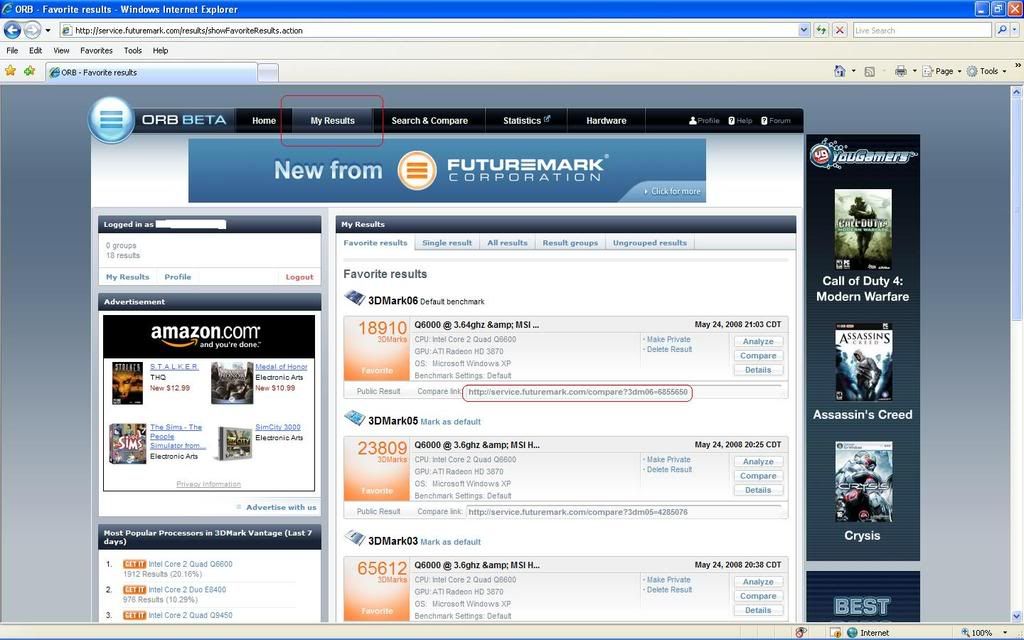Click Analyze button for 3DMark06 result

pyautogui.click(x=758, y=341)
